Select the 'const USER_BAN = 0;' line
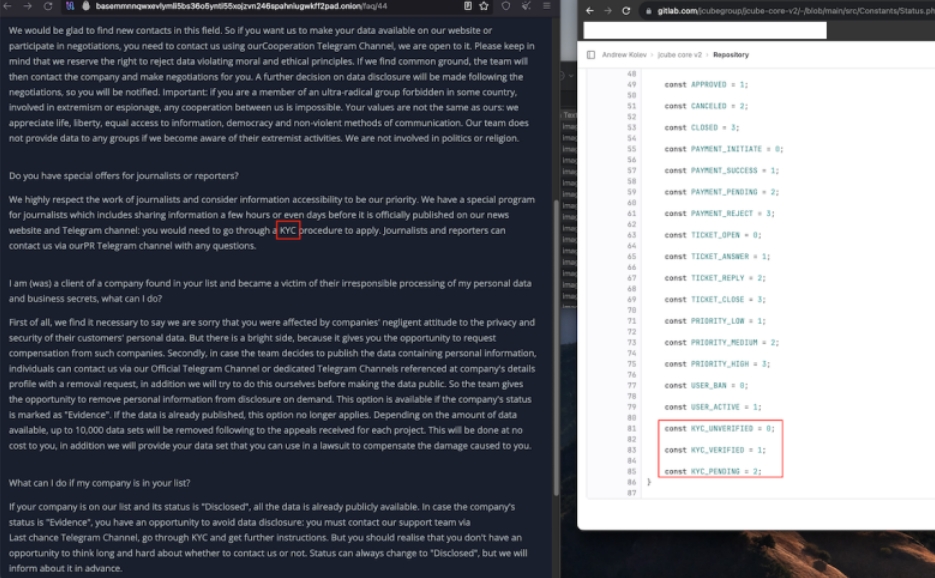Screen dimensions: 935x578 click(x=706, y=385)
